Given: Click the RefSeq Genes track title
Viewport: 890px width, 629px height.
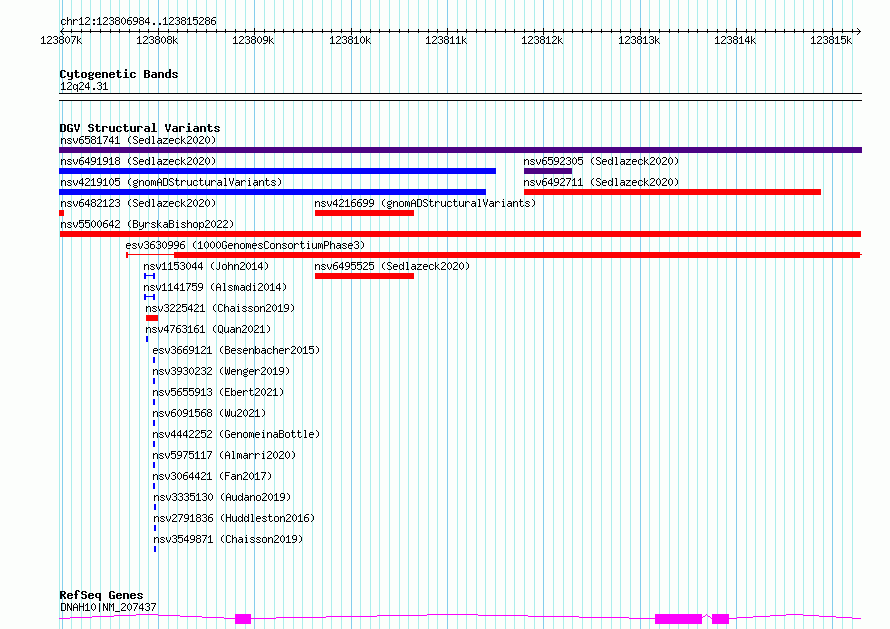Looking at the screenshot, I should point(101,595).
